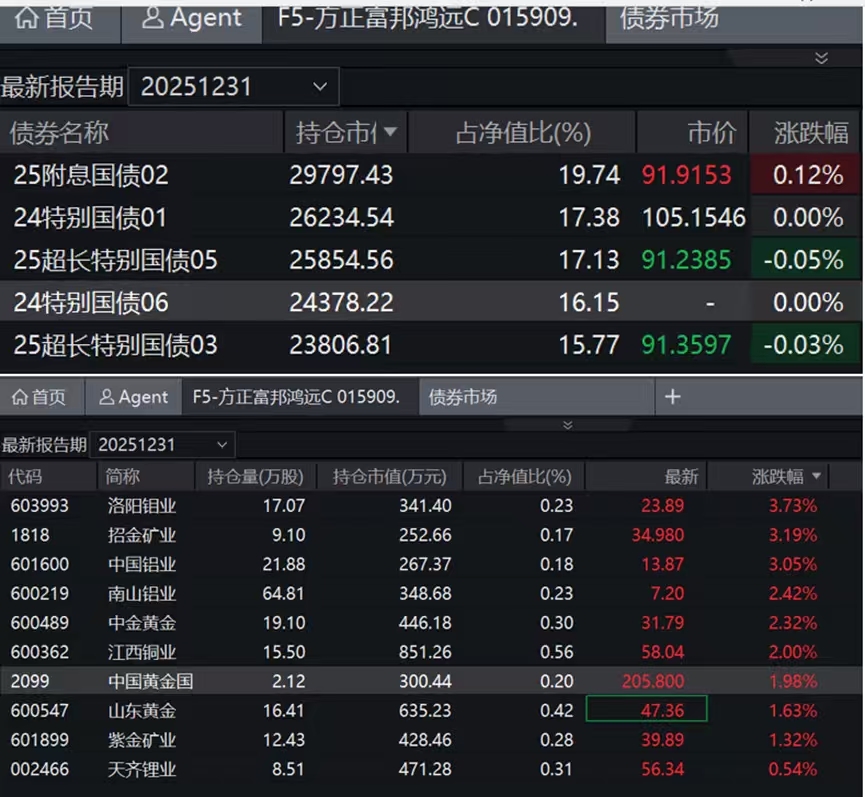This screenshot has height=797, width=865.
Task: Select the 24特别国债01 bond row
Action: coord(430,217)
